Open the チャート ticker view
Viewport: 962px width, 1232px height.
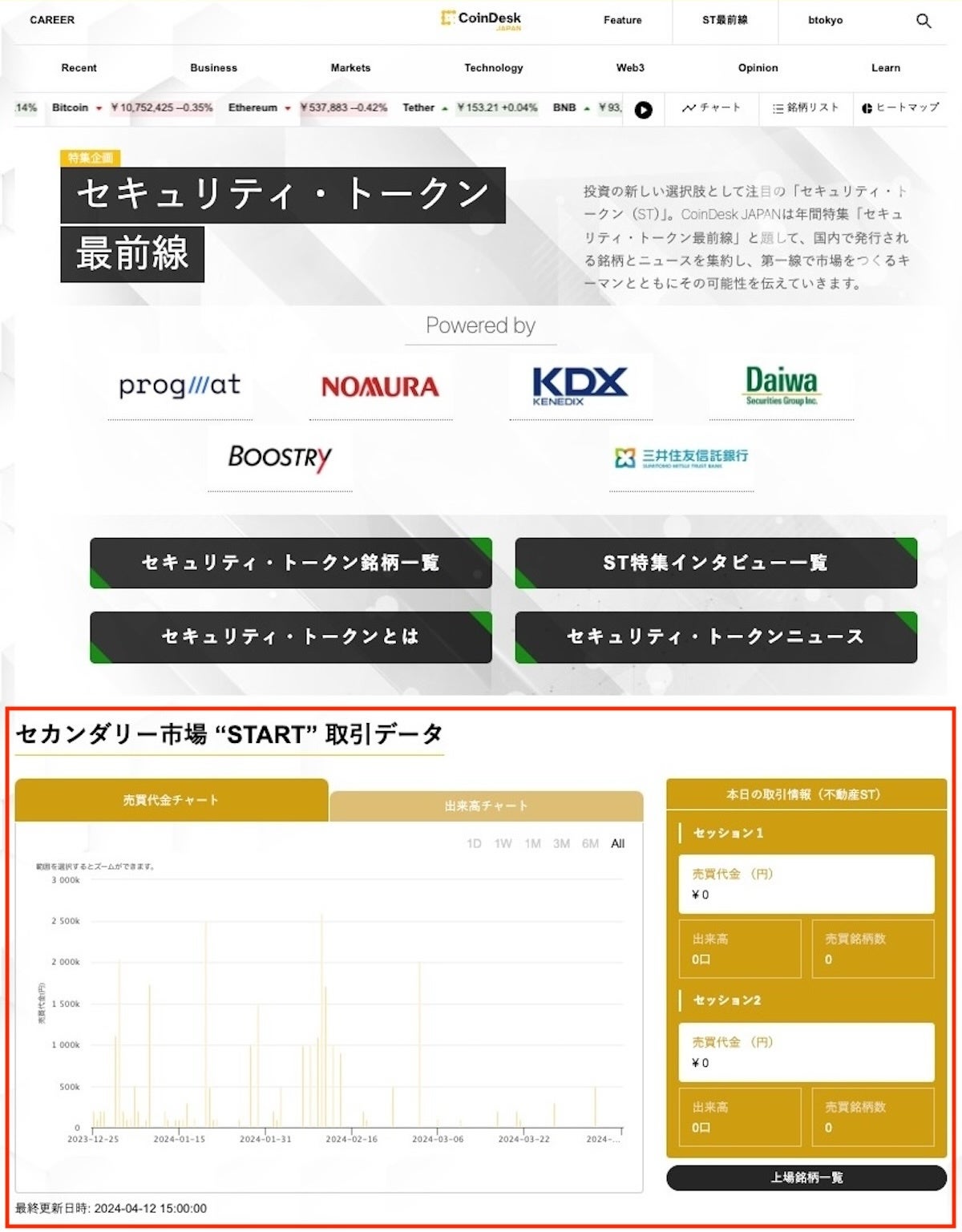pos(711,107)
